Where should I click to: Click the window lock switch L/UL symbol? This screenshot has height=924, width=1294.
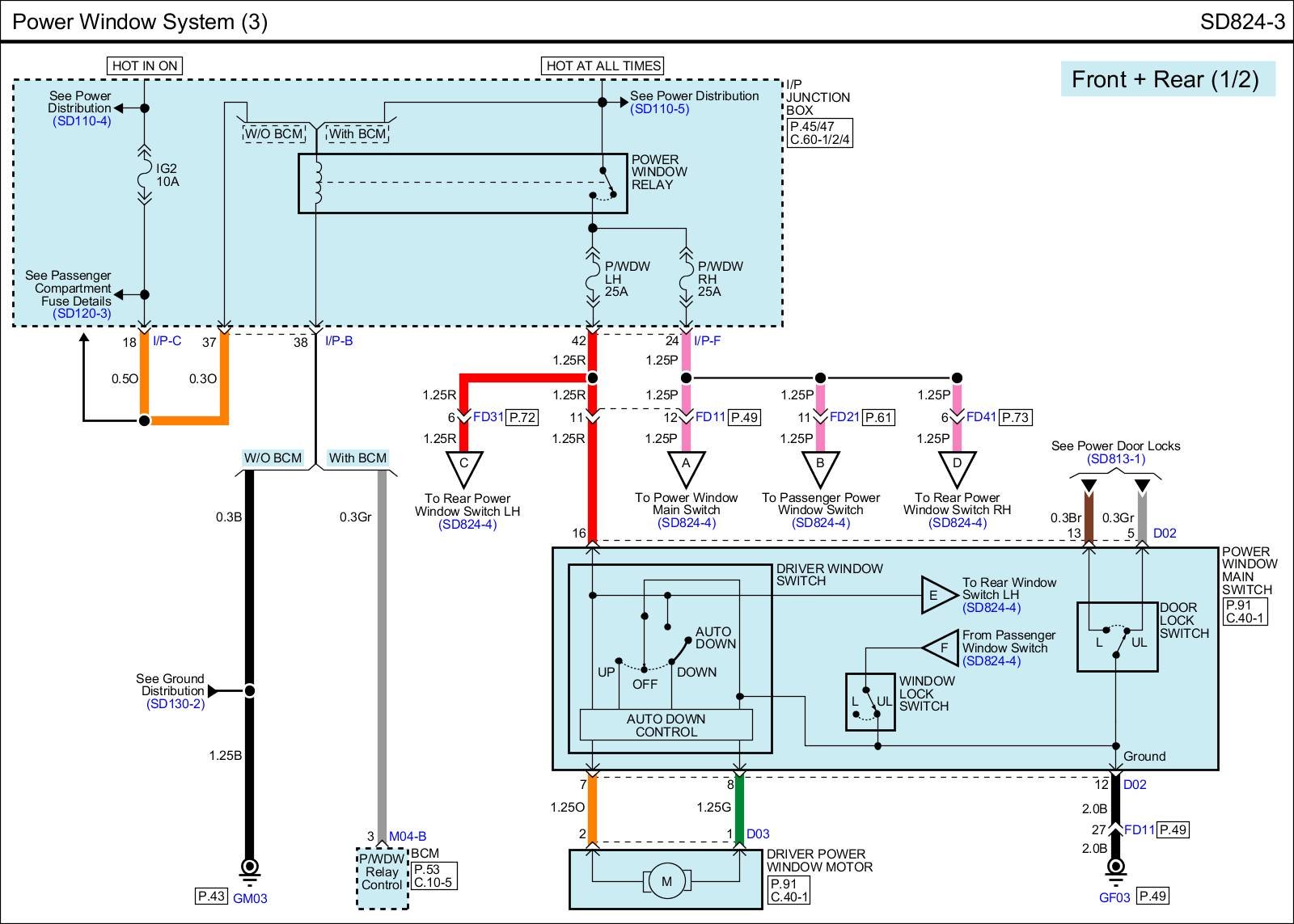(870, 702)
